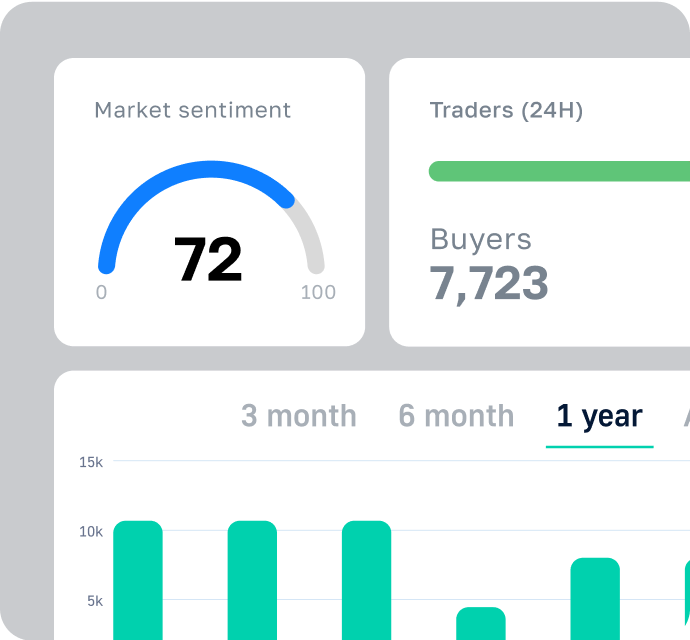690x640 pixels.
Task: Switch to the 6 month tab
Action: (x=456, y=416)
